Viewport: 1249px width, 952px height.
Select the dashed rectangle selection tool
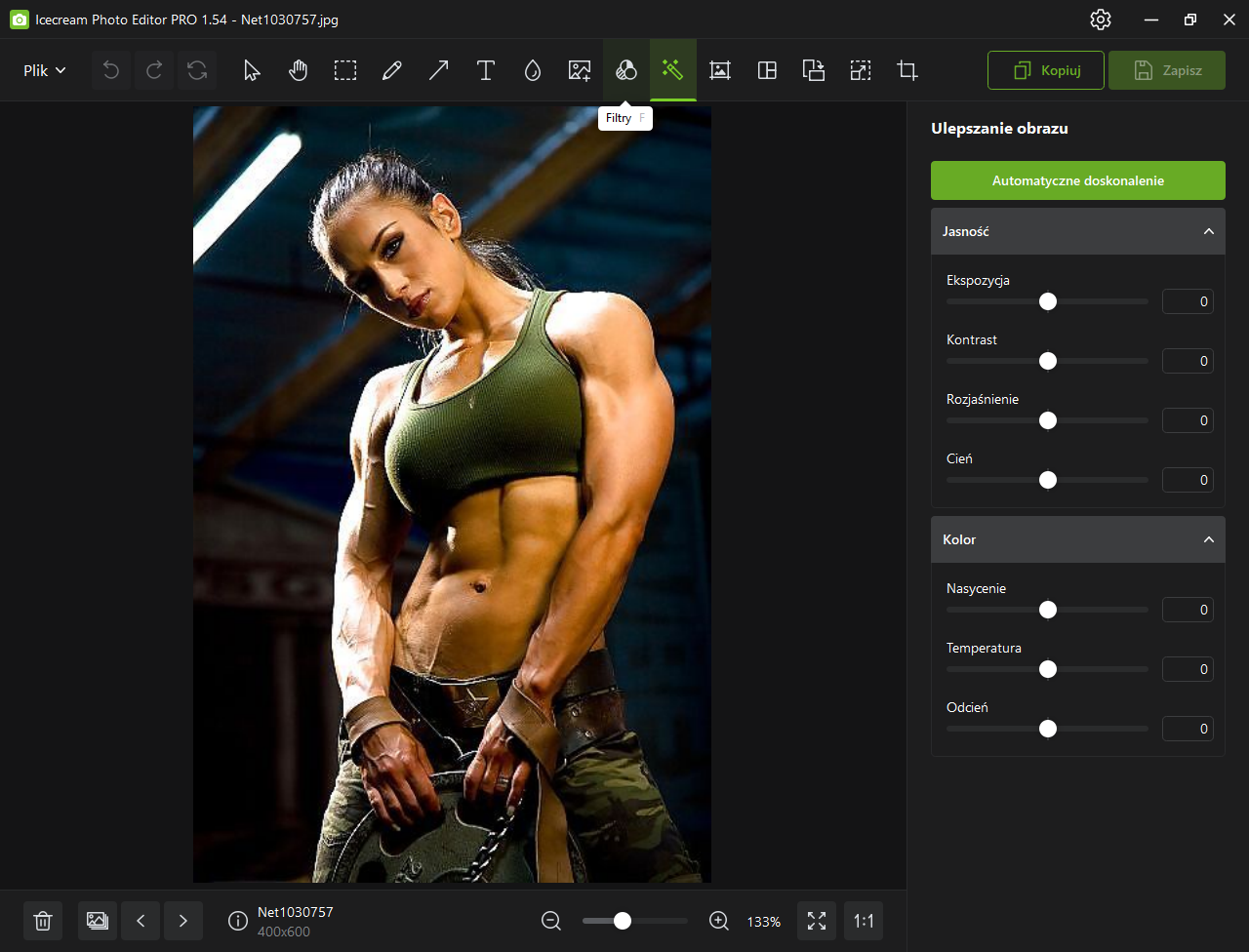(x=345, y=70)
